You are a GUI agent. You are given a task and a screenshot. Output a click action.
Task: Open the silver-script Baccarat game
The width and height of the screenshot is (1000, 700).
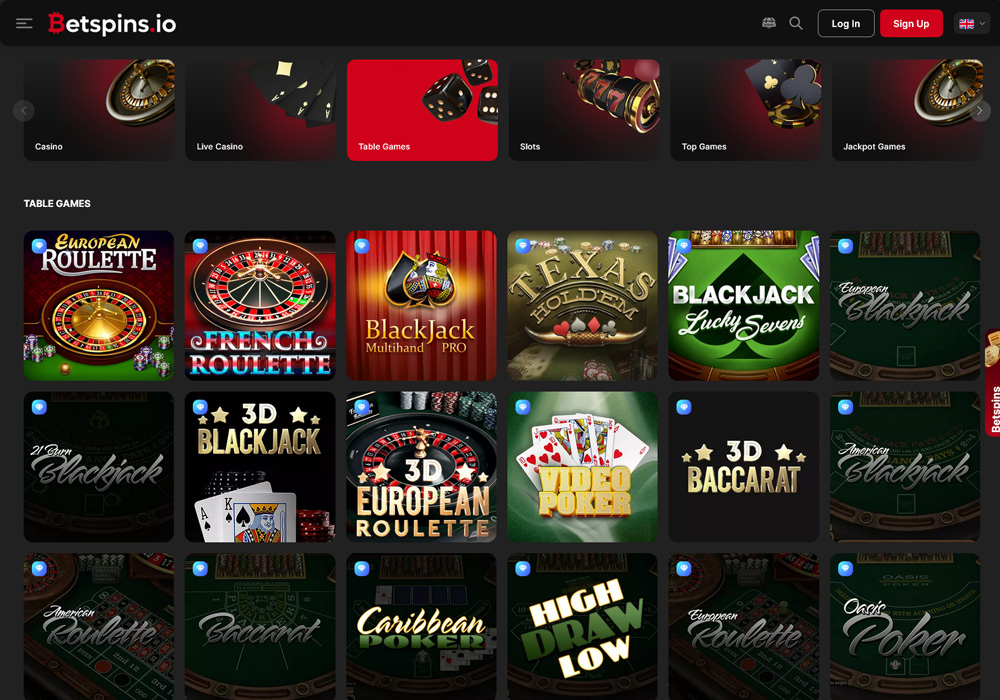(x=260, y=627)
